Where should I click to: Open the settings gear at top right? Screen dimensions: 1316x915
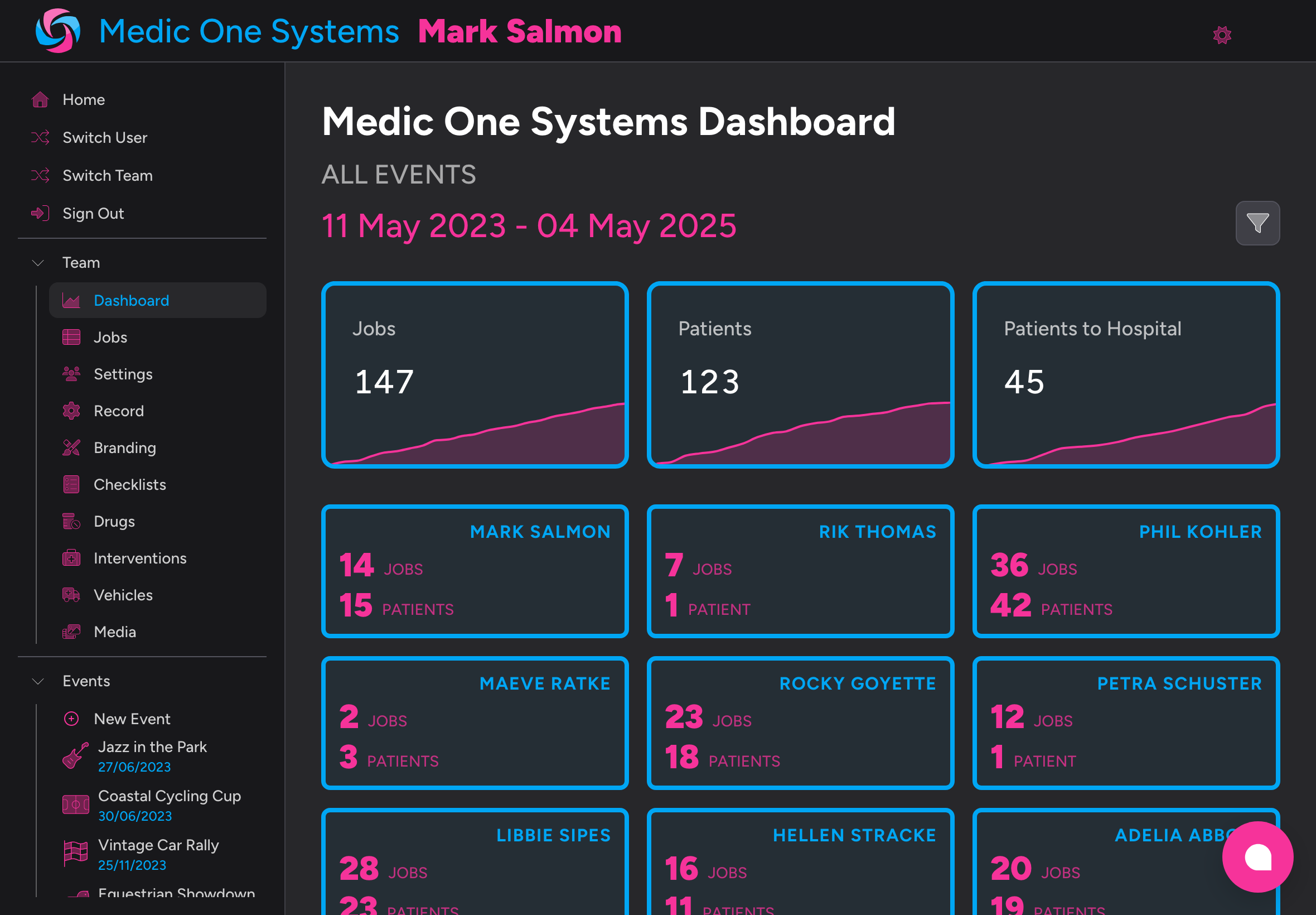pyautogui.click(x=1222, y=34)
